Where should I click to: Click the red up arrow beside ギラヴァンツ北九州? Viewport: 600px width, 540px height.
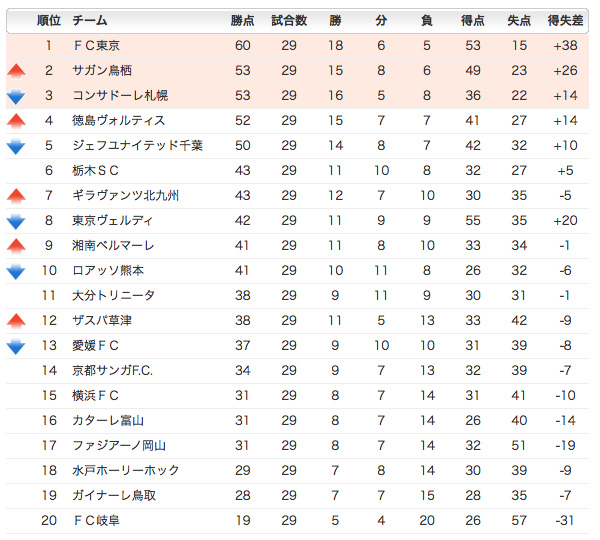pyautogui.click(x=16, y=196)
